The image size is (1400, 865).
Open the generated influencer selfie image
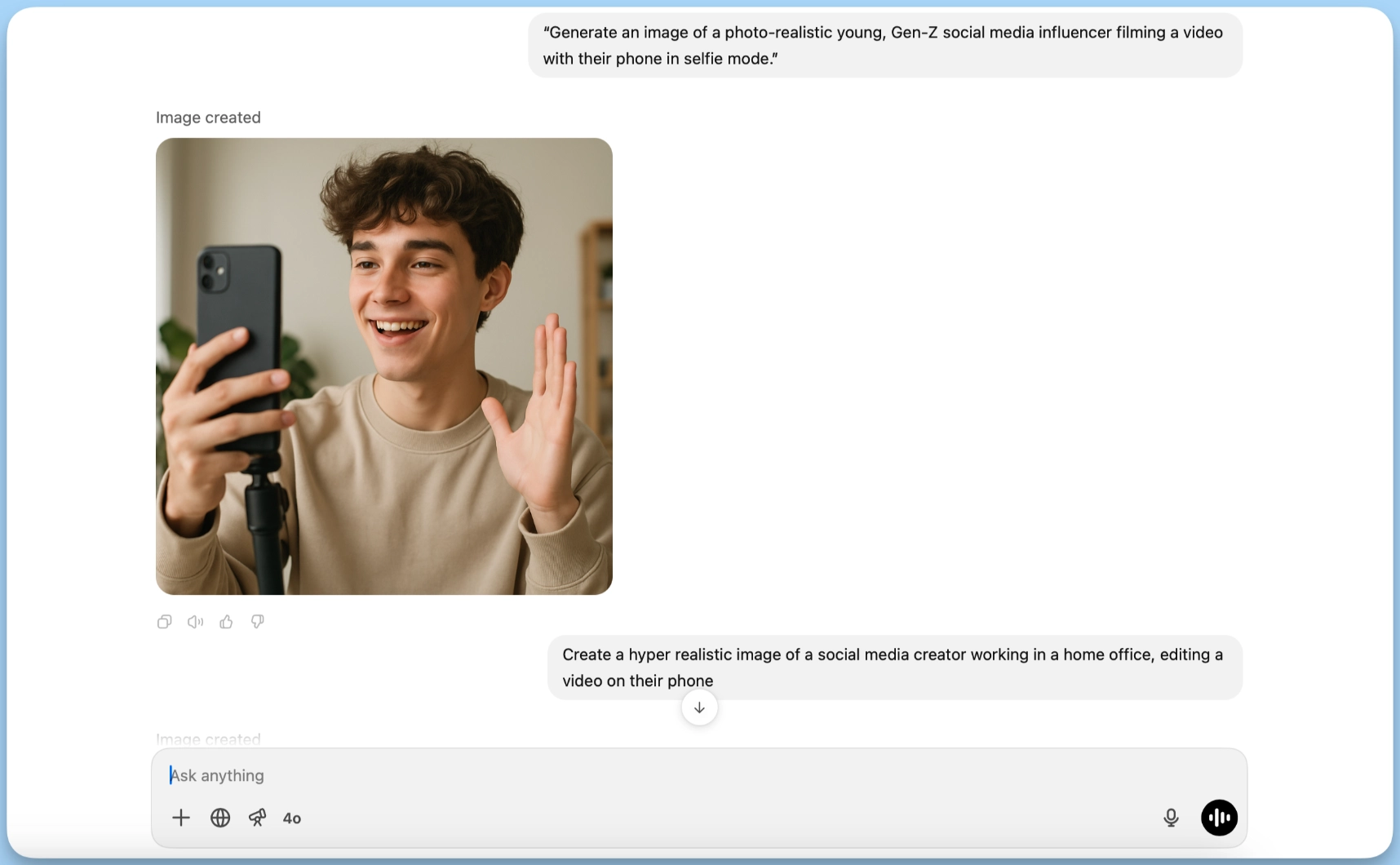(384, 366)
